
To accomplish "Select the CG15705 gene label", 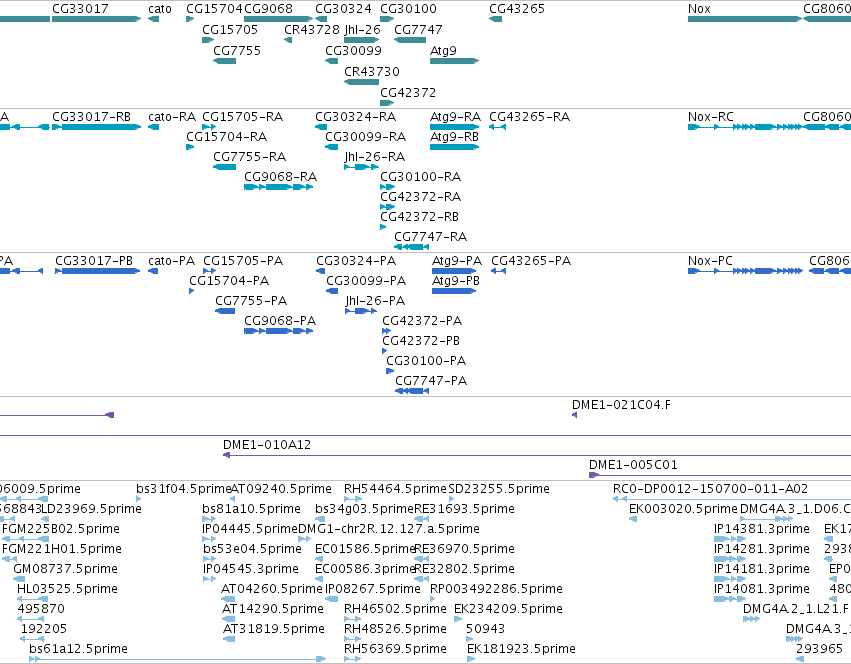I will coord(230,29).
